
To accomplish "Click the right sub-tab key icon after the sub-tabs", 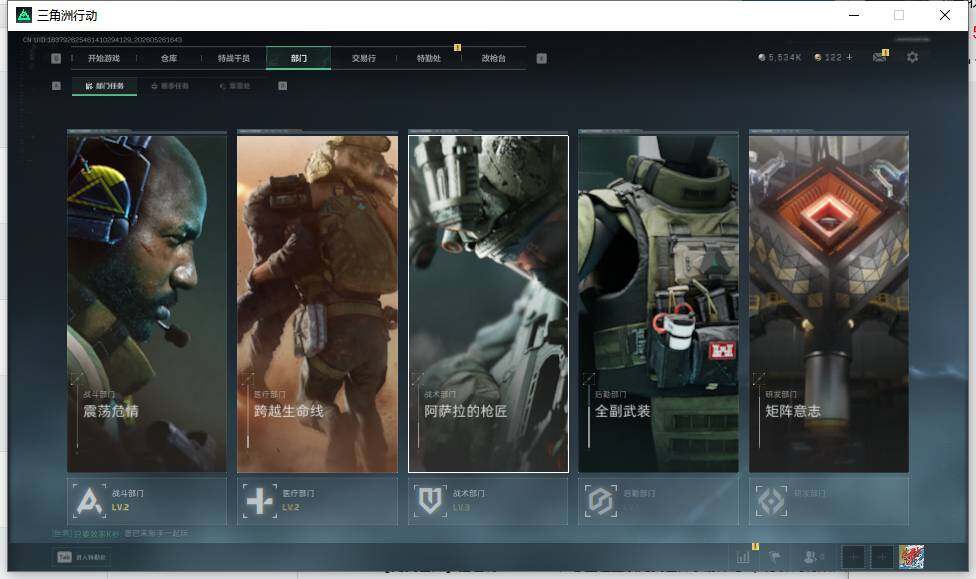I will (x=283, y=86).
